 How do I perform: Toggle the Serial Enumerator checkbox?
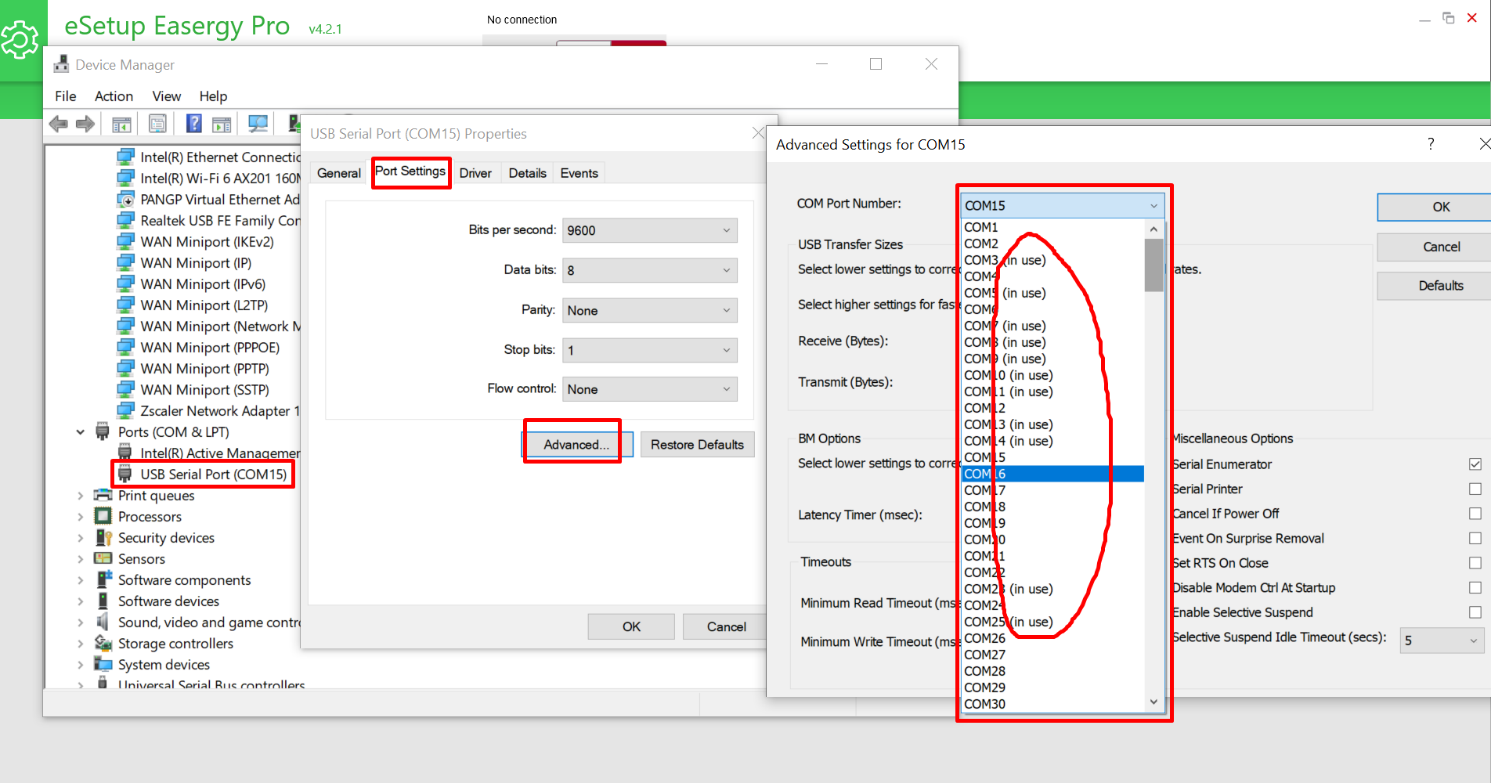1475,464
